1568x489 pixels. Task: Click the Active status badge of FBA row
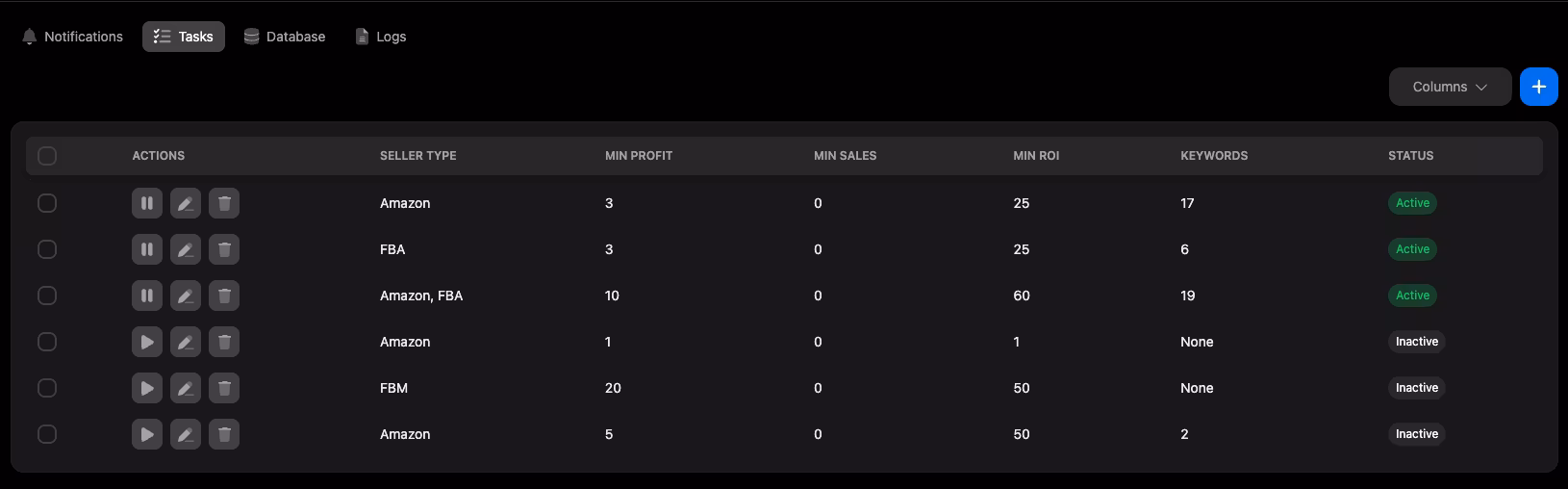click(1412, 249)
